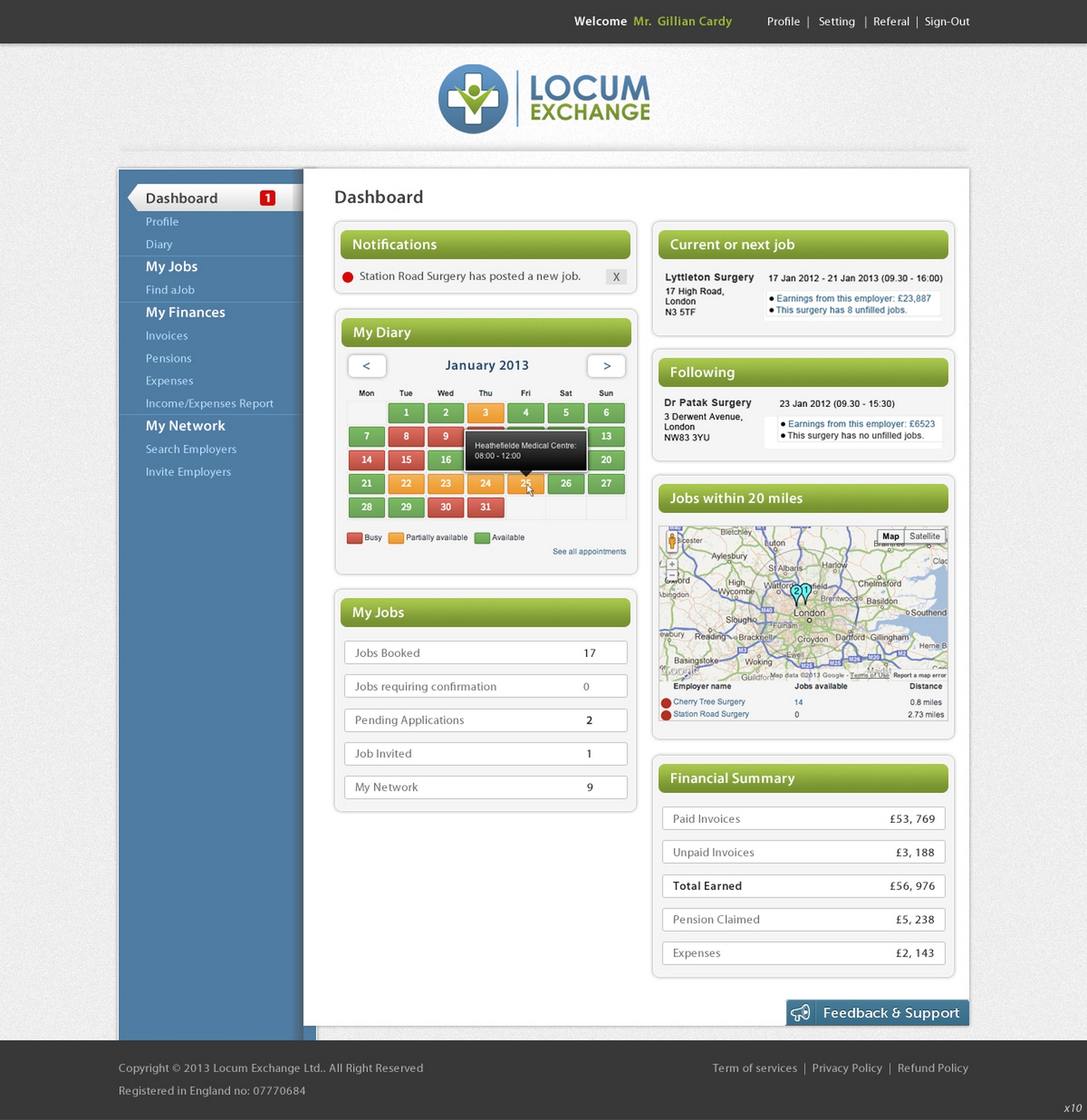This screenshot has height=1120, width=1087.
Task: Click Cherry Tree Surgery employer link
Action: tap(708, 702)
